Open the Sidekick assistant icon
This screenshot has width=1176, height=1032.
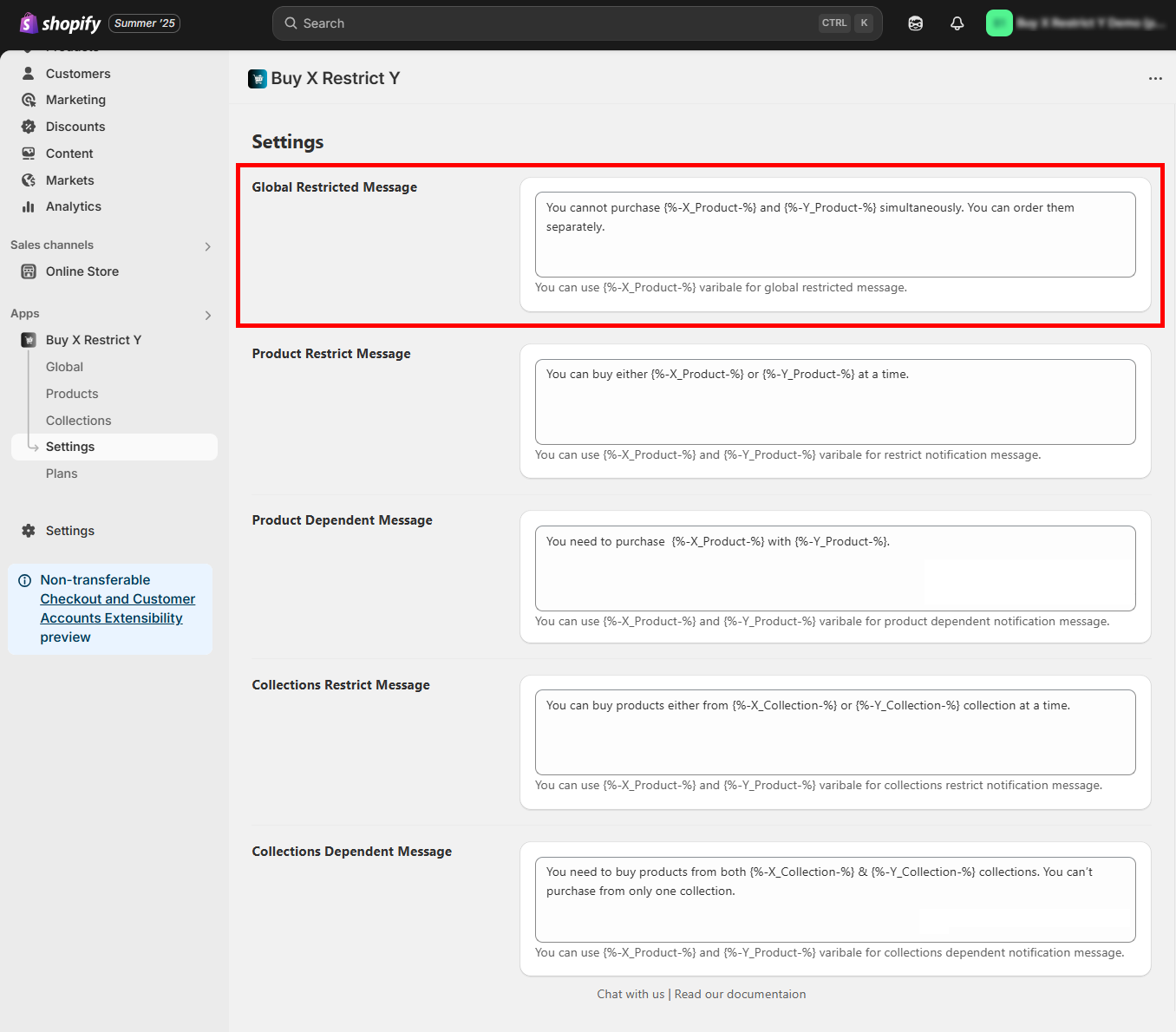point(915,23)
